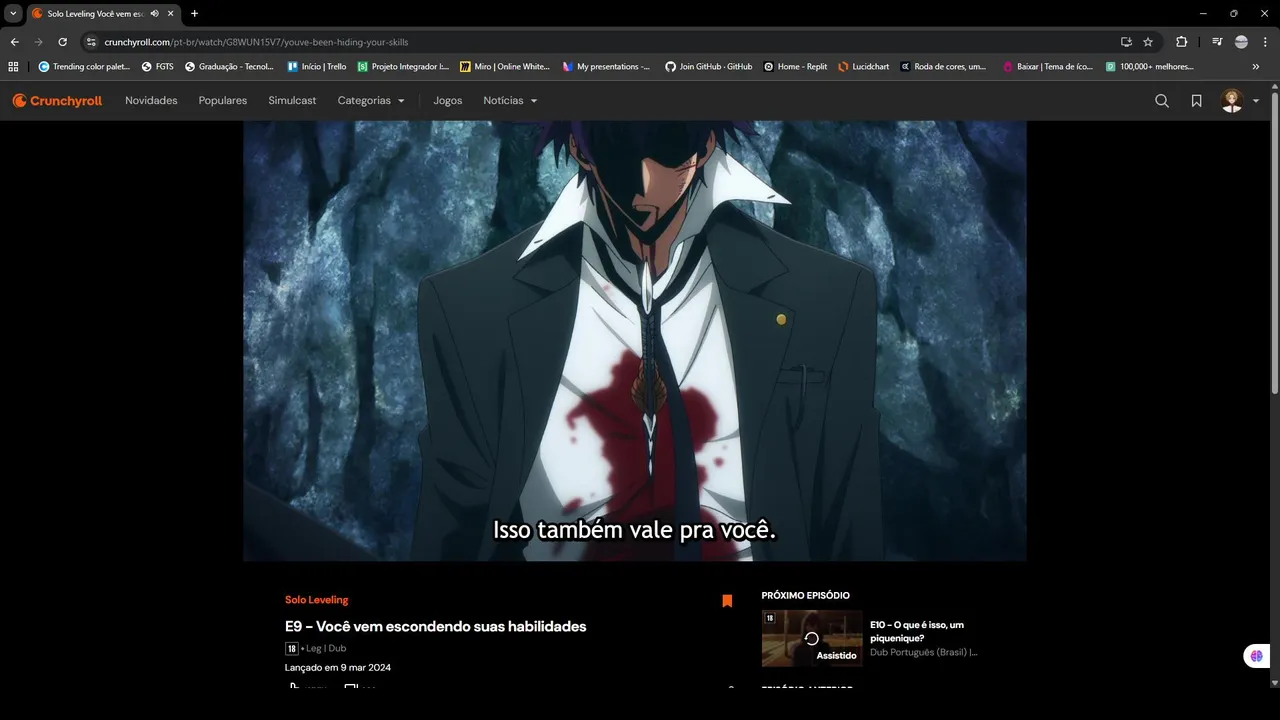Reload the page with the refresh icon
Screen dimensions: 1280x720
click(x=62, y=42)
